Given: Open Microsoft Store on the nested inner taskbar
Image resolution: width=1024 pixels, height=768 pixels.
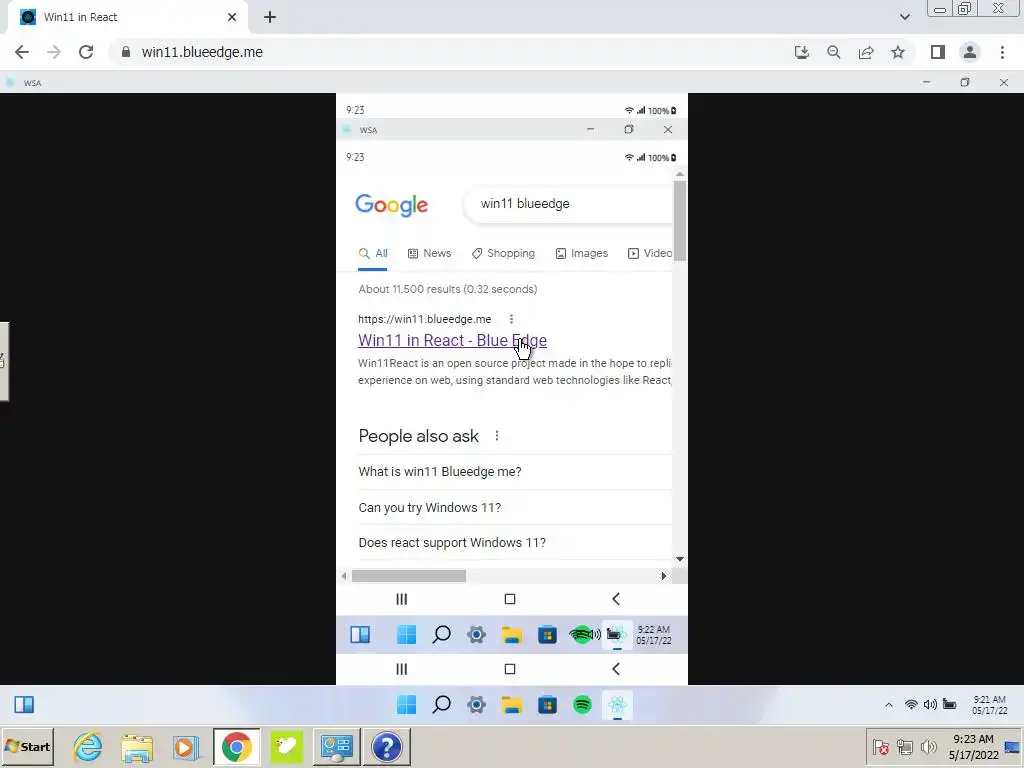Looking at the screenshot, I should coord(547,634).
